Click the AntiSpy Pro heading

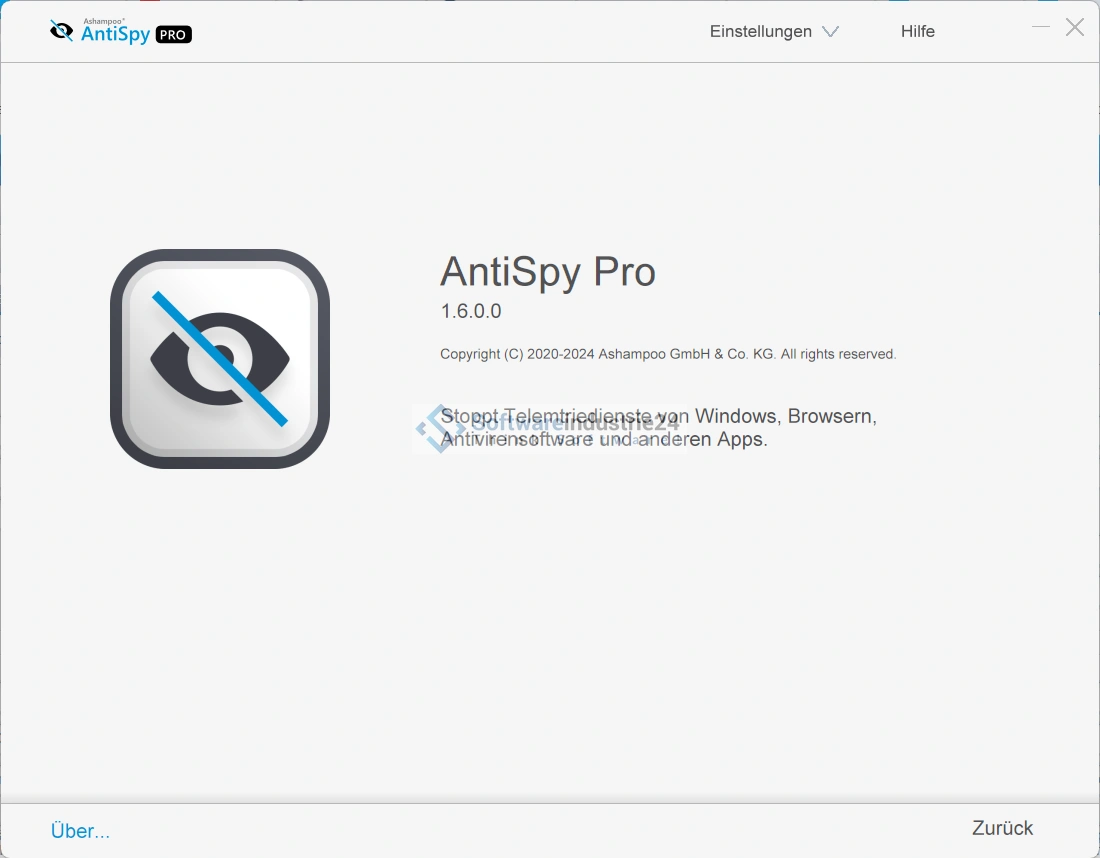point(547,272)
